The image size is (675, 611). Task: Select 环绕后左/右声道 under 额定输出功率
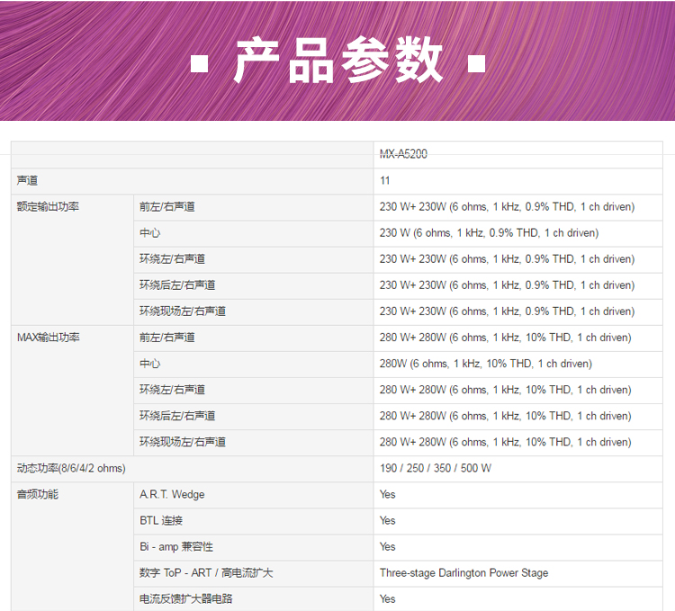[177, 285]
